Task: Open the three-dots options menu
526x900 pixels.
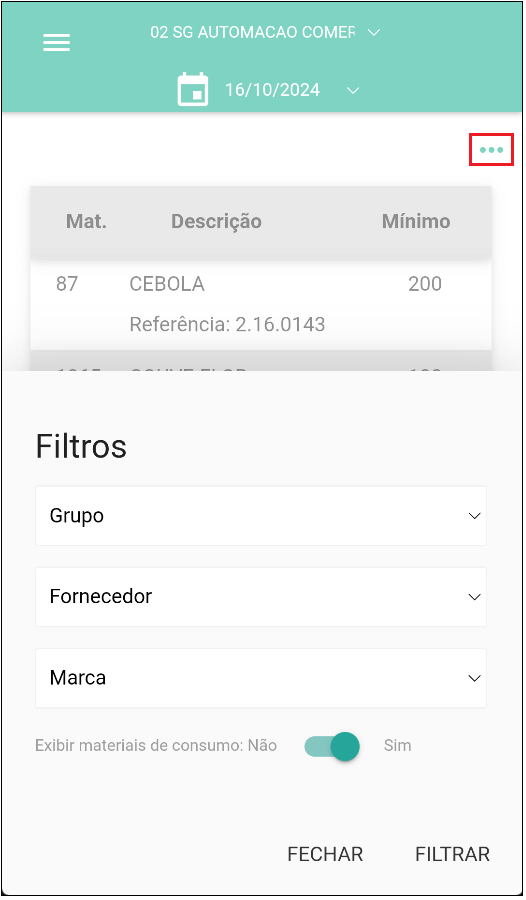Action: pyautogui.click(x=491, y=150)
